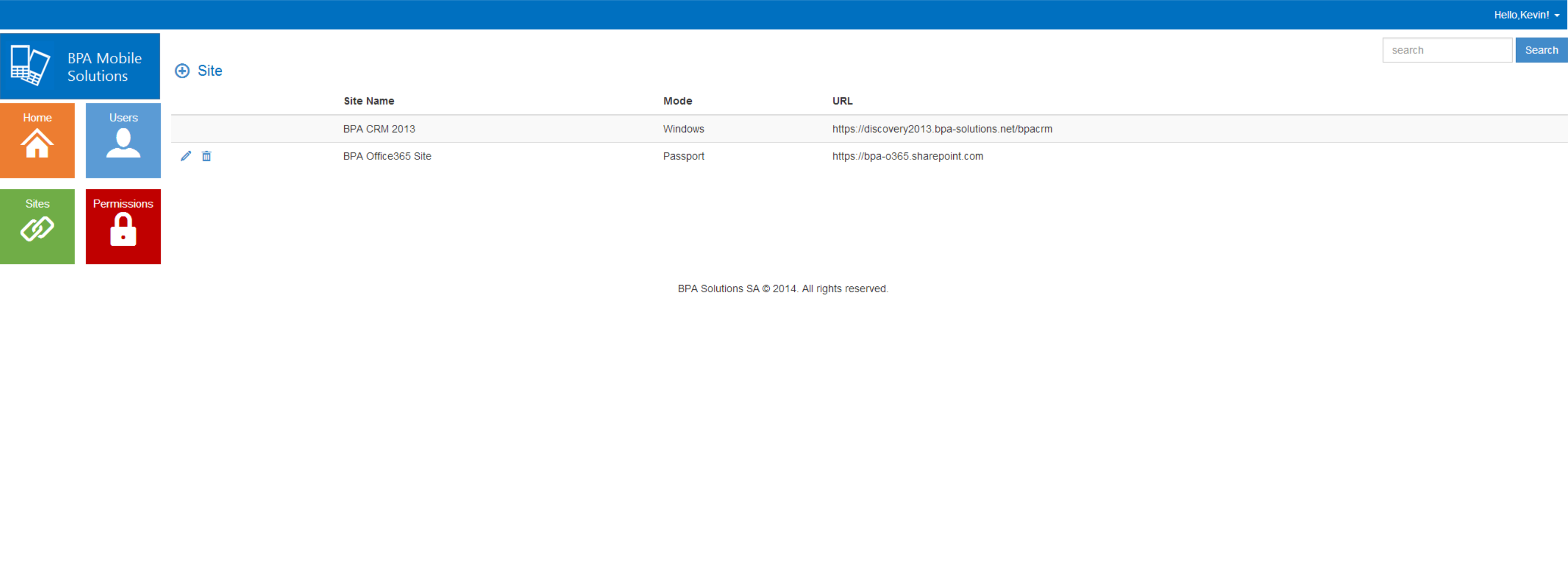The image size is (1568, 569).
Task: Delete the BPA Office365 Site row
Action: 206,156
